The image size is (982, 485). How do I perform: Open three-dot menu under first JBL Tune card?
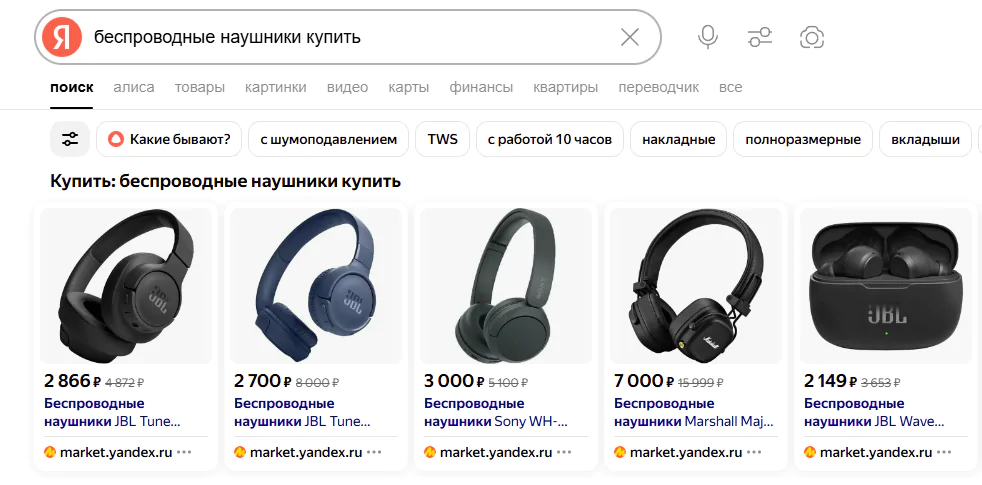pyautogui.click(x=184, y=452)
